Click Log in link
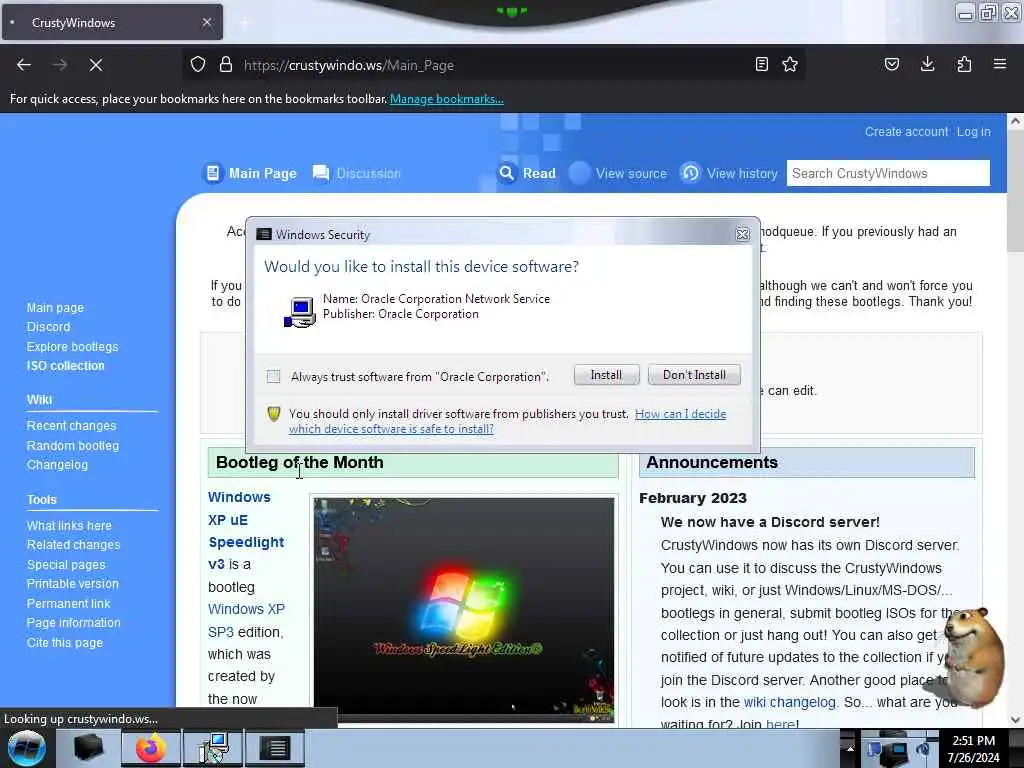The image size is (1024, 768). click(x=973, y=131)
